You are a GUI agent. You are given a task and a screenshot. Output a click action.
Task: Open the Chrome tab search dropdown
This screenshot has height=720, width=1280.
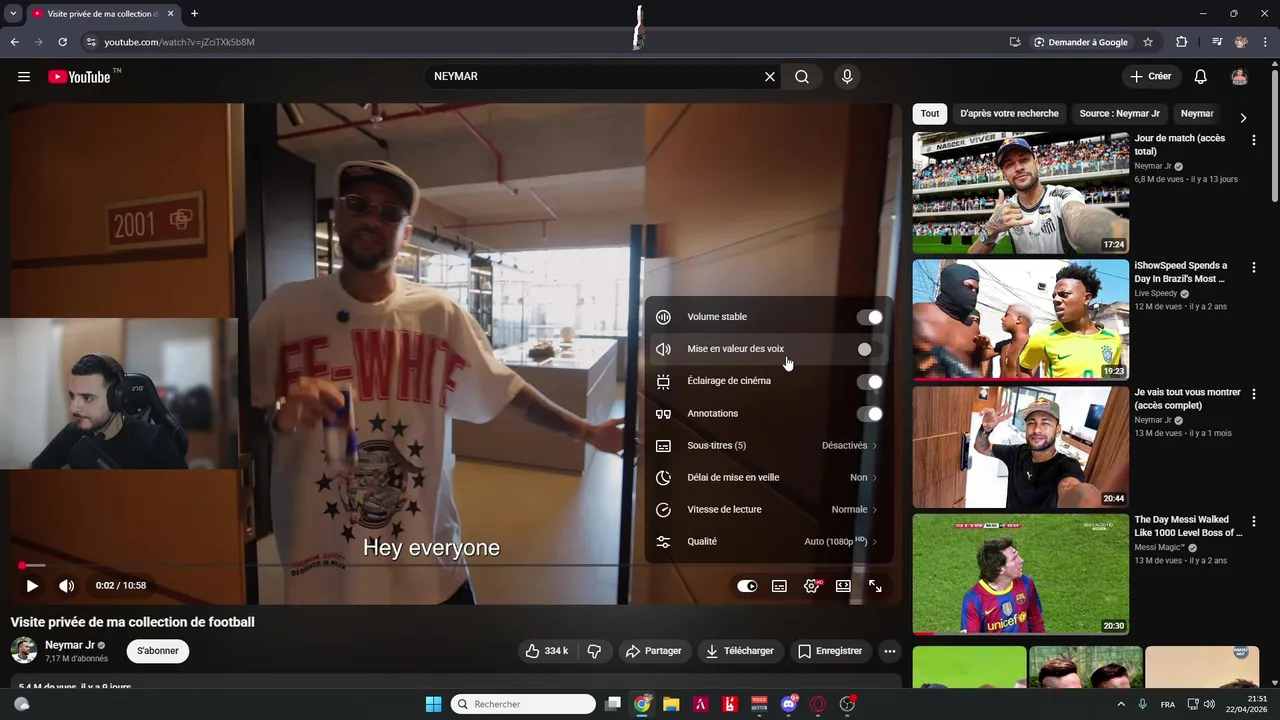tap(13, 14)
